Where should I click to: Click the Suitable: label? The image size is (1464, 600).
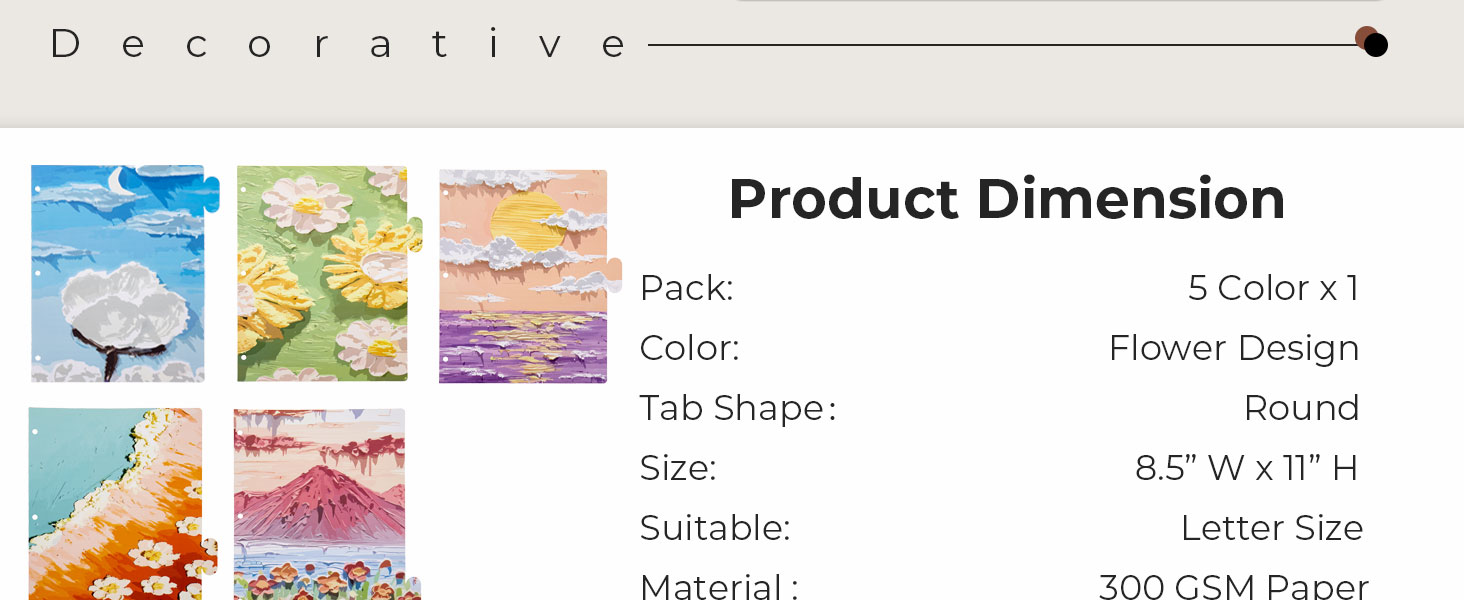(715, 528)
